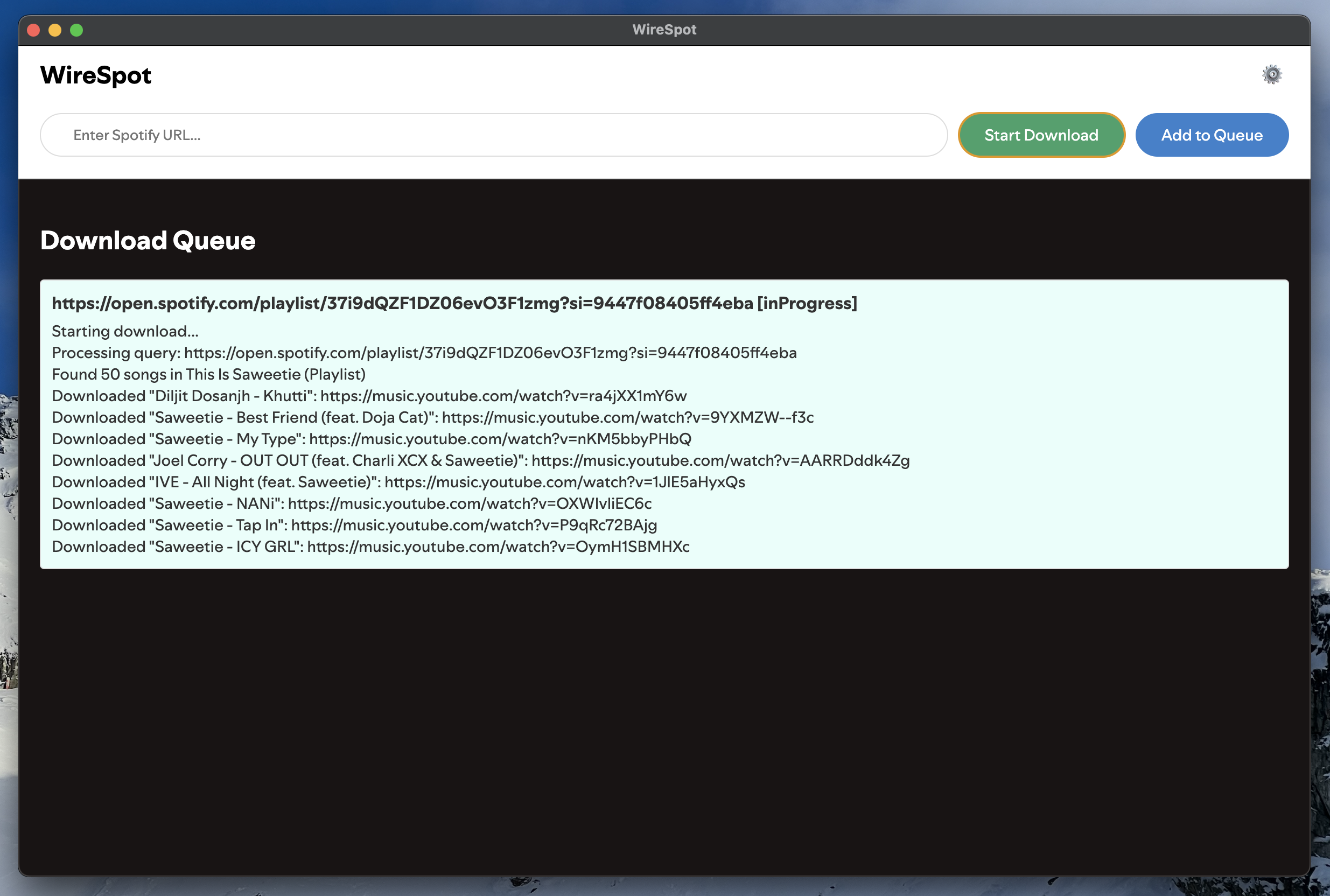Screen dimensions: 1330x896
Task: Open settings via the gear icon
Action: (1271, 75)
